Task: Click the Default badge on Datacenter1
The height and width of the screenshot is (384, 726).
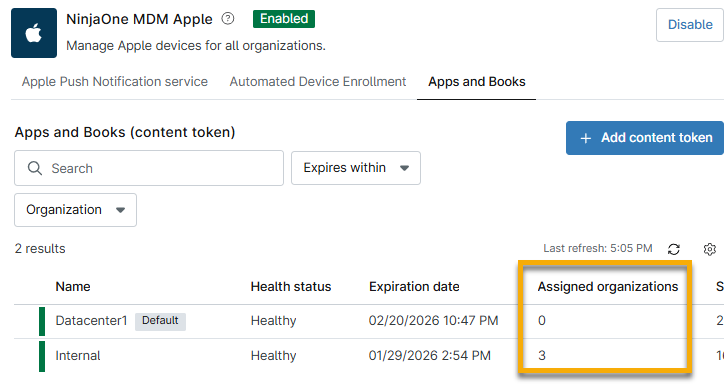Action: (160, 321)
